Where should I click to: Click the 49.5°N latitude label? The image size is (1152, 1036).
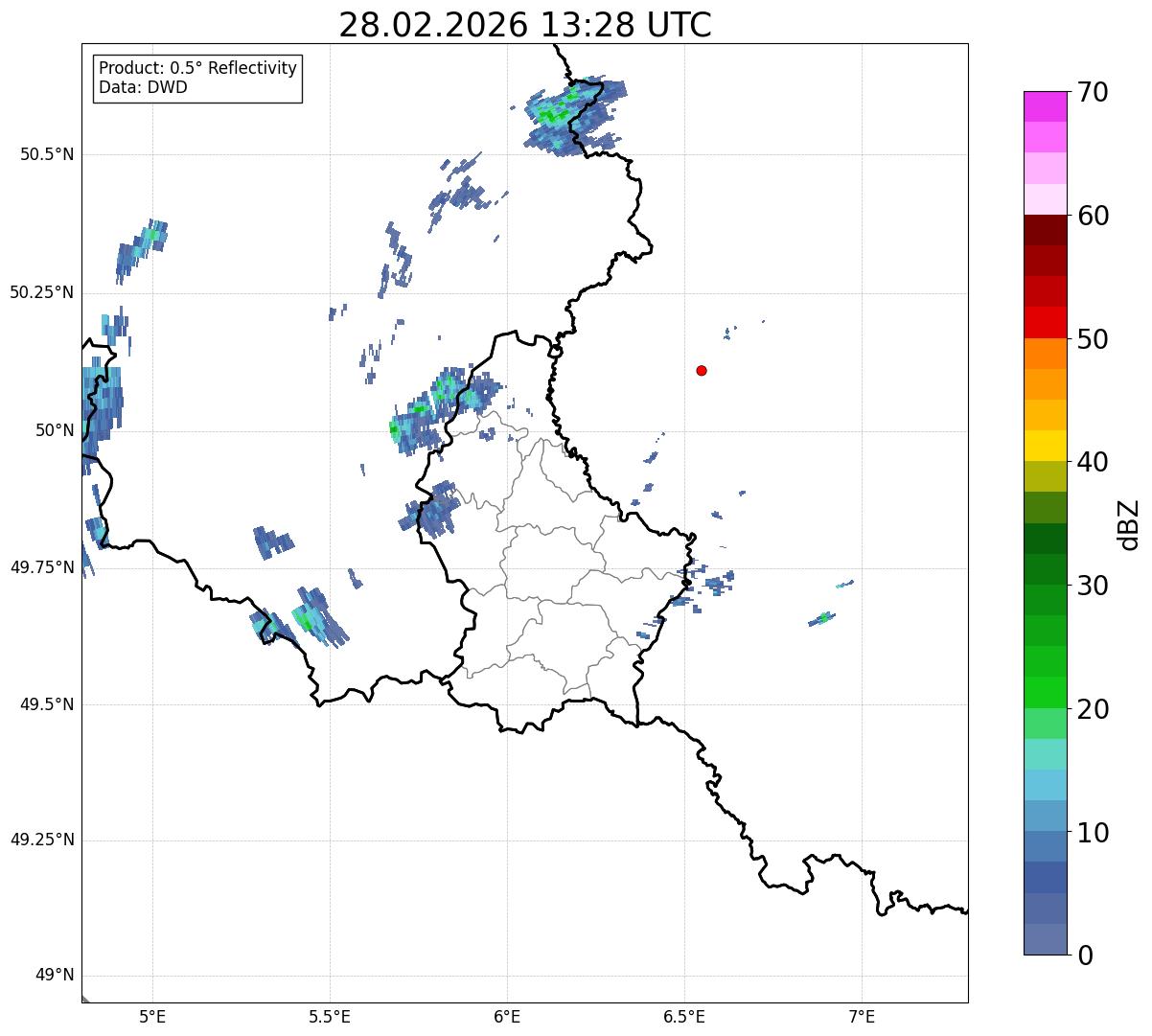coord(46,704)
